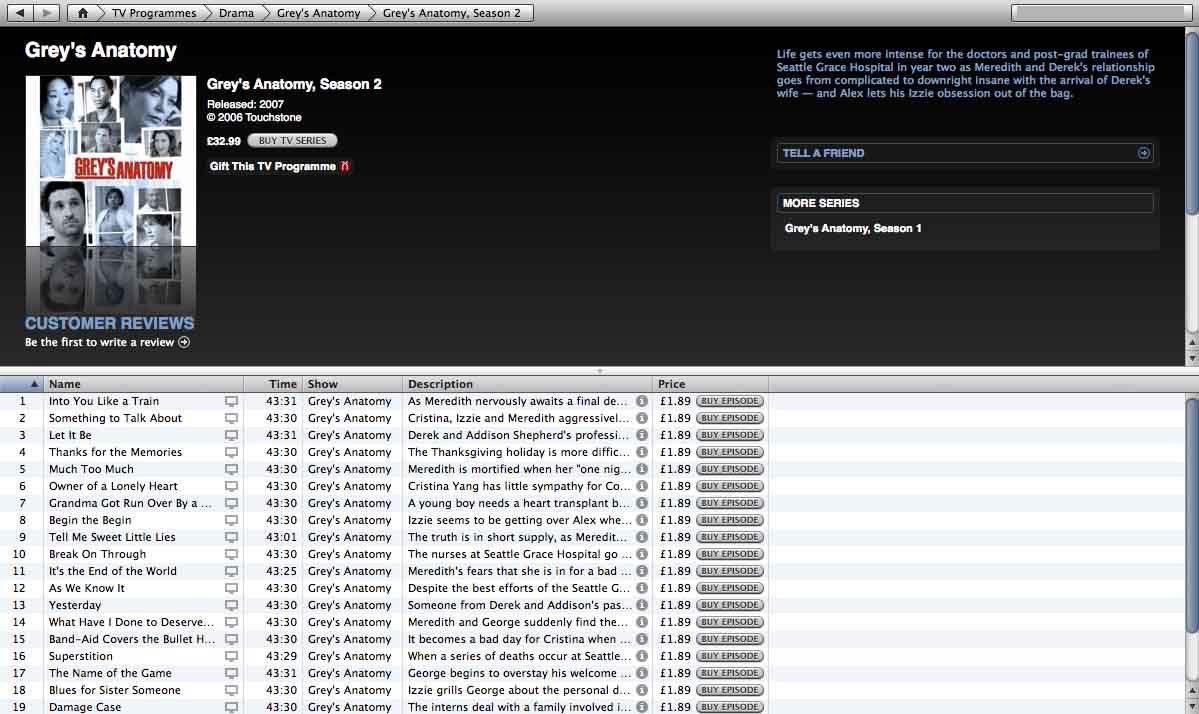Select episode row Much Too Much

593,469
